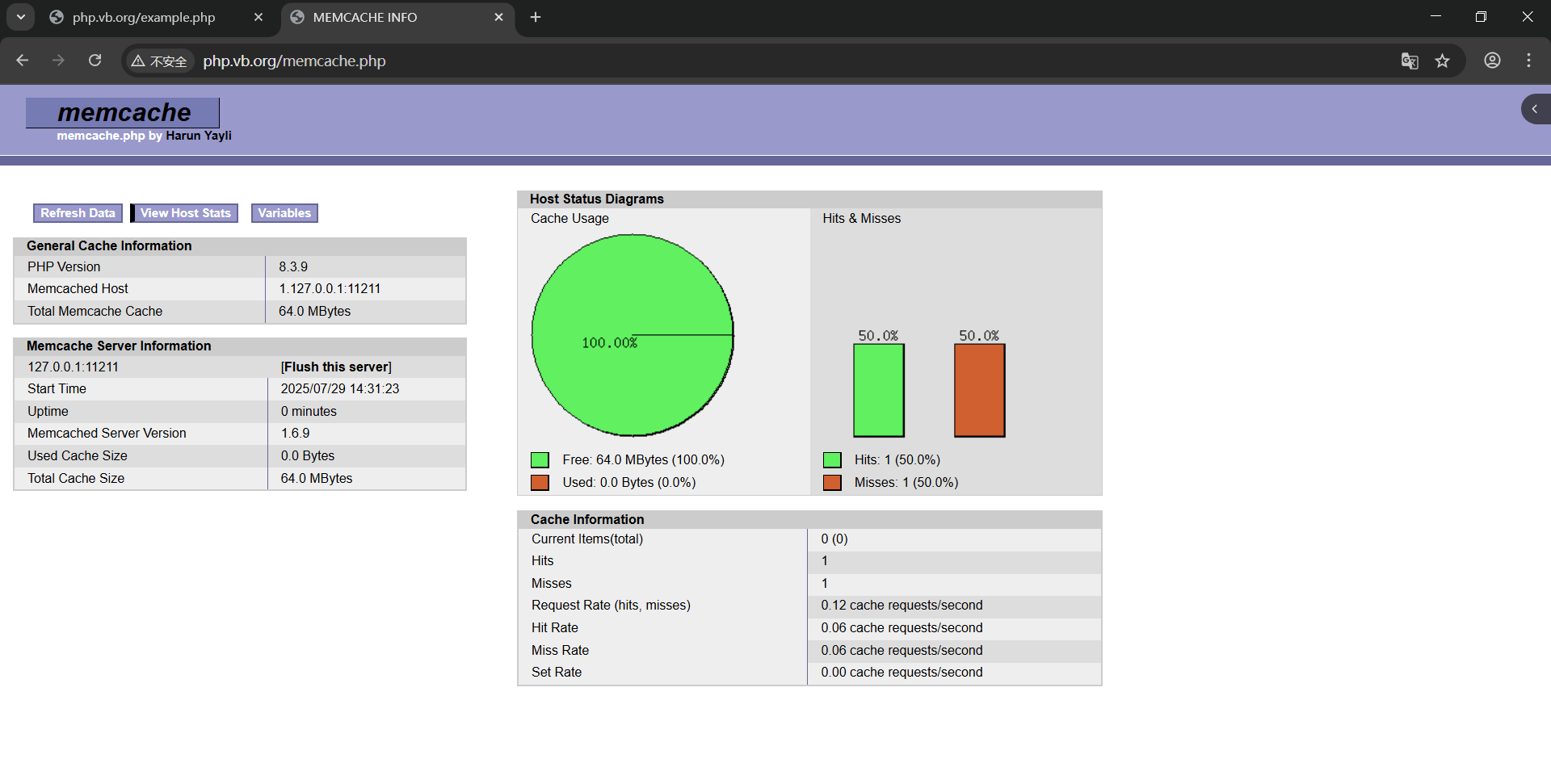Reload the memcache.php page
The width and height of the screenshot is (1551, 784).
(95, 61)
